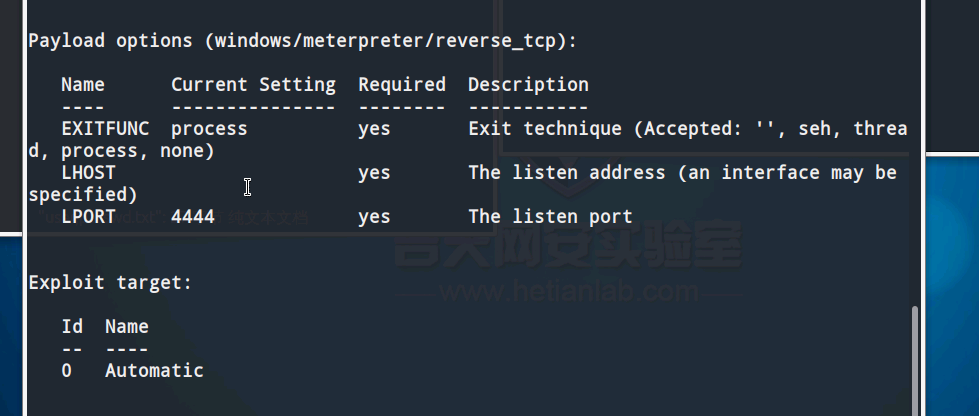The height and width of the screenshot is (416, 979).
Task: Click the 'process' setting for EXITFUNC
Action: tap(209, 130)
